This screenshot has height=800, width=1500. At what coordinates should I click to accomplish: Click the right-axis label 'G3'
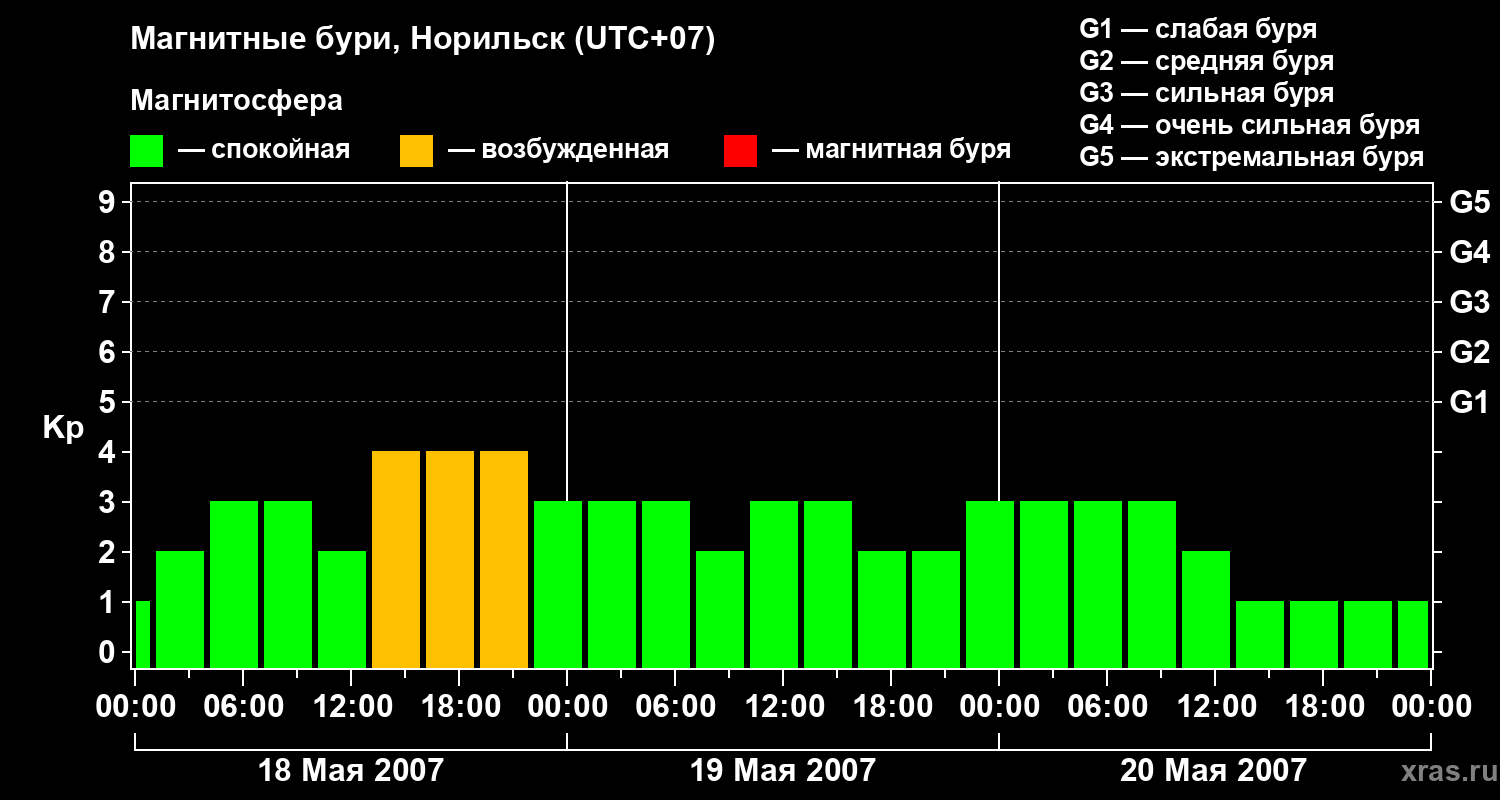[x=1469, y=302]
